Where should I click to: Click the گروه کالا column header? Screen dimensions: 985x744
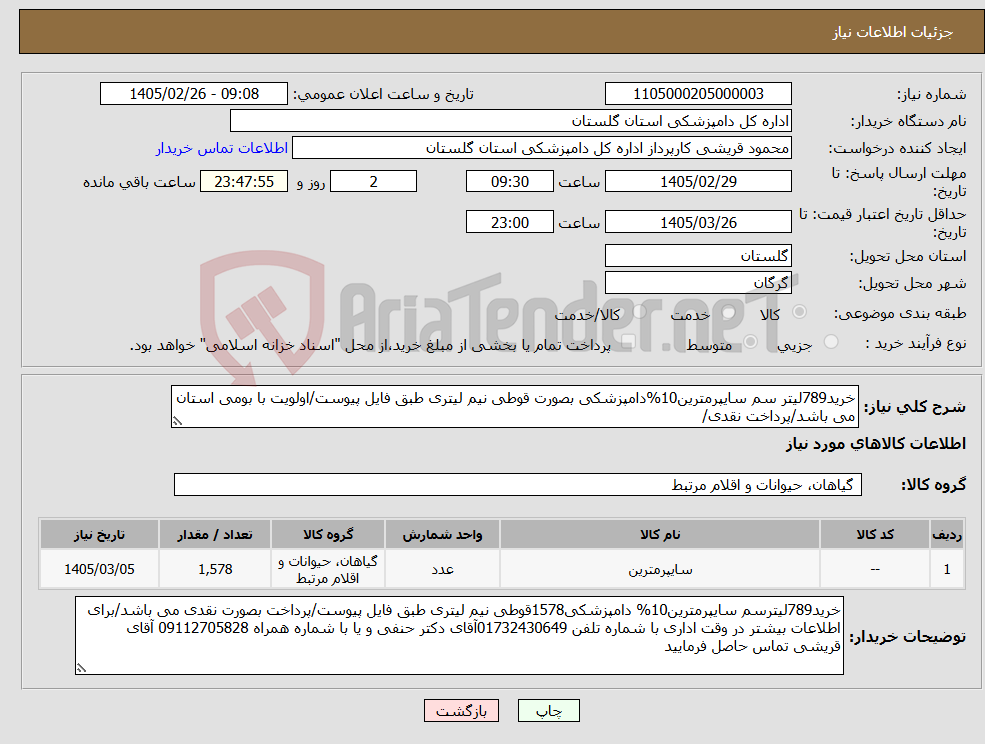[x=328, y=534]
